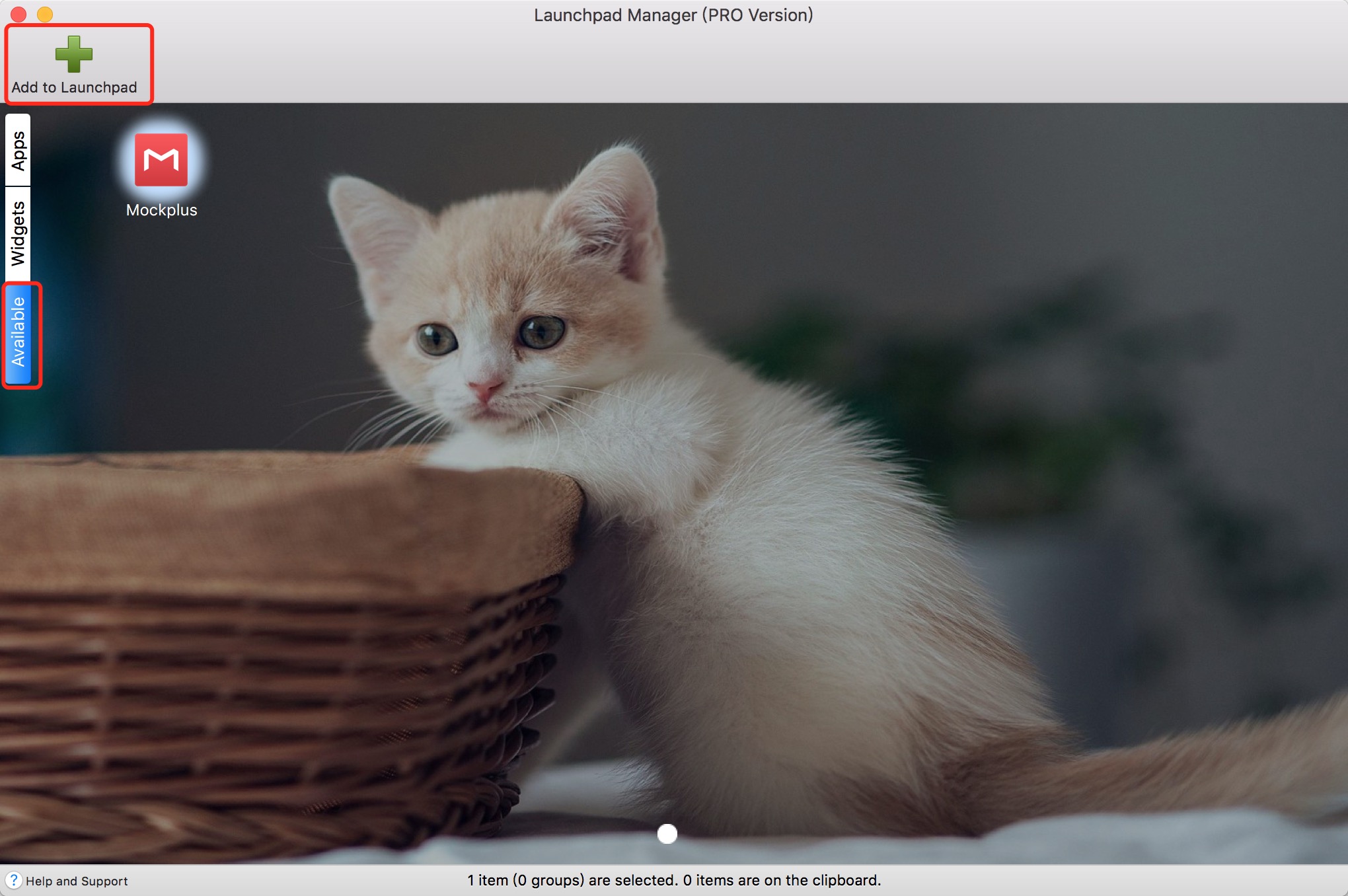Viewport: 1348px width, 896px height.
Task: Select the Available tab
Action: coord(19,334)
